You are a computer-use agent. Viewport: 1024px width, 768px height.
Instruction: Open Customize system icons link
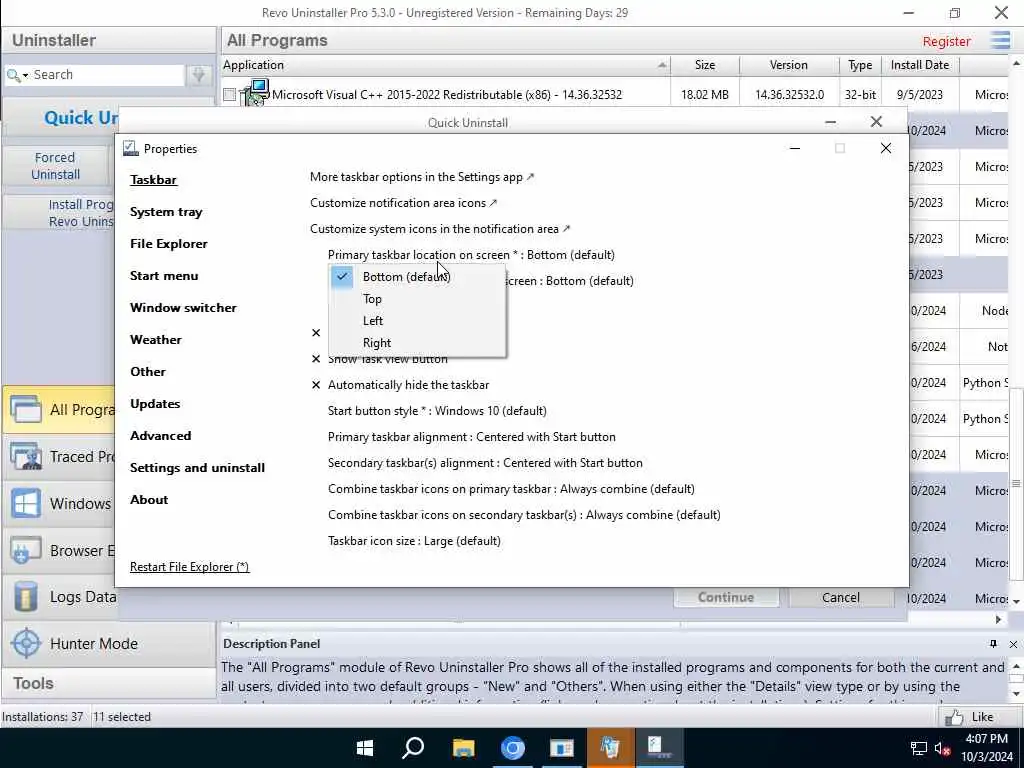point(440,229)
